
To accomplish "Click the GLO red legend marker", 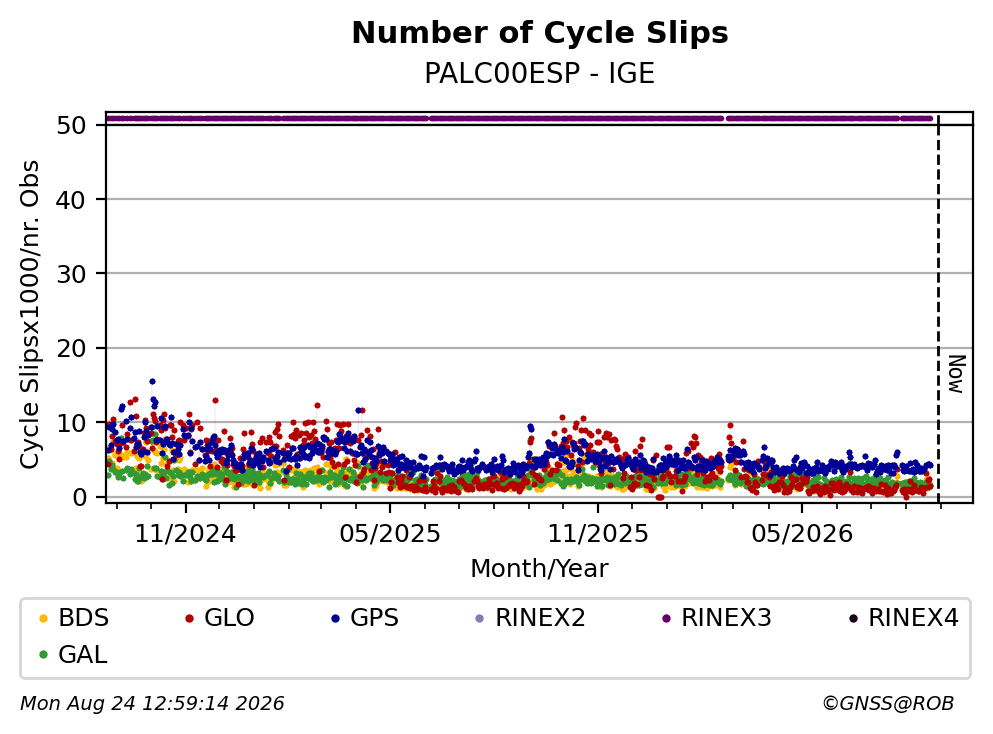I will coord(189,618).
